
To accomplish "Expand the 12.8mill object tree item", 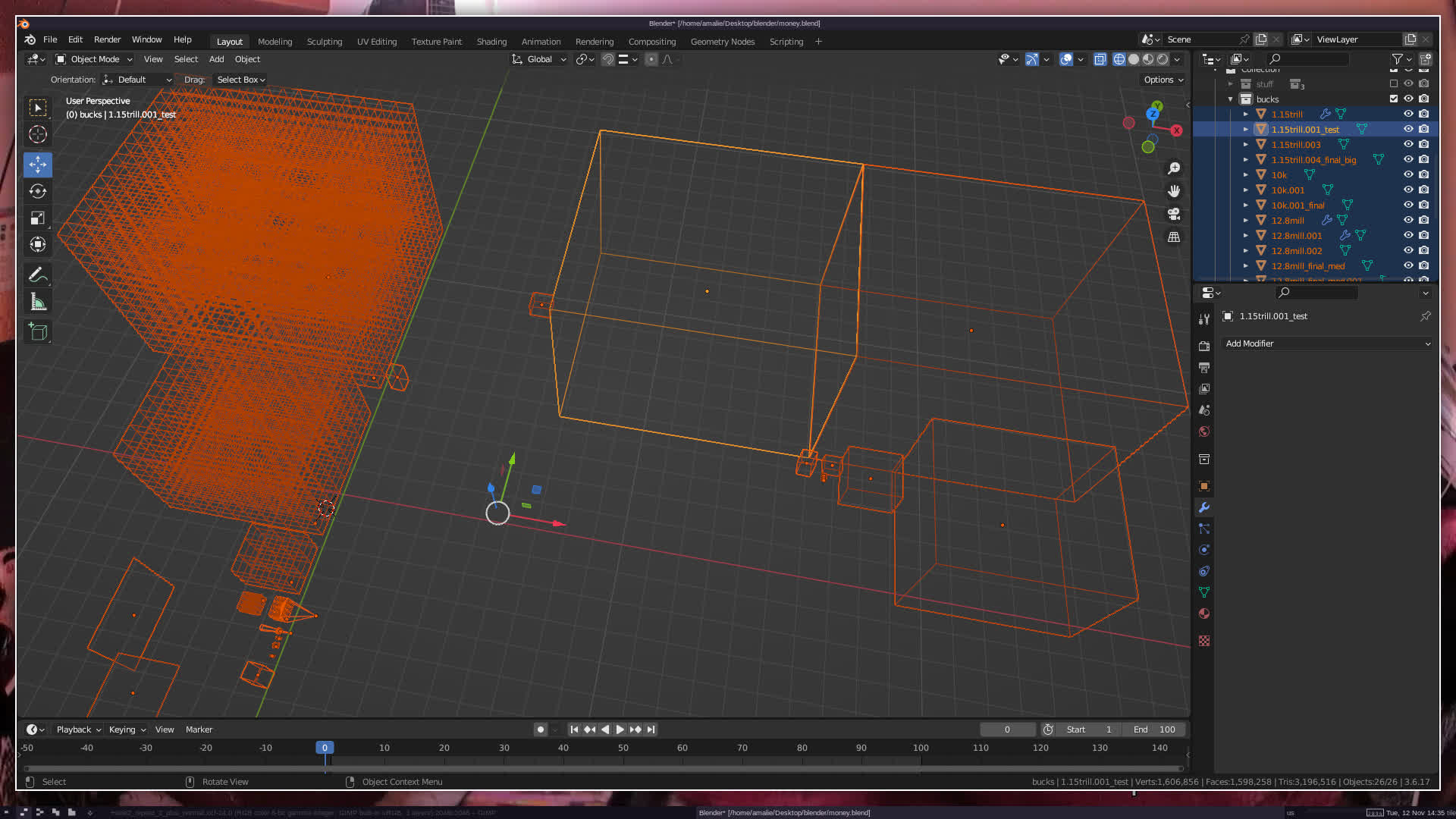I will (x=1245, y=220).
